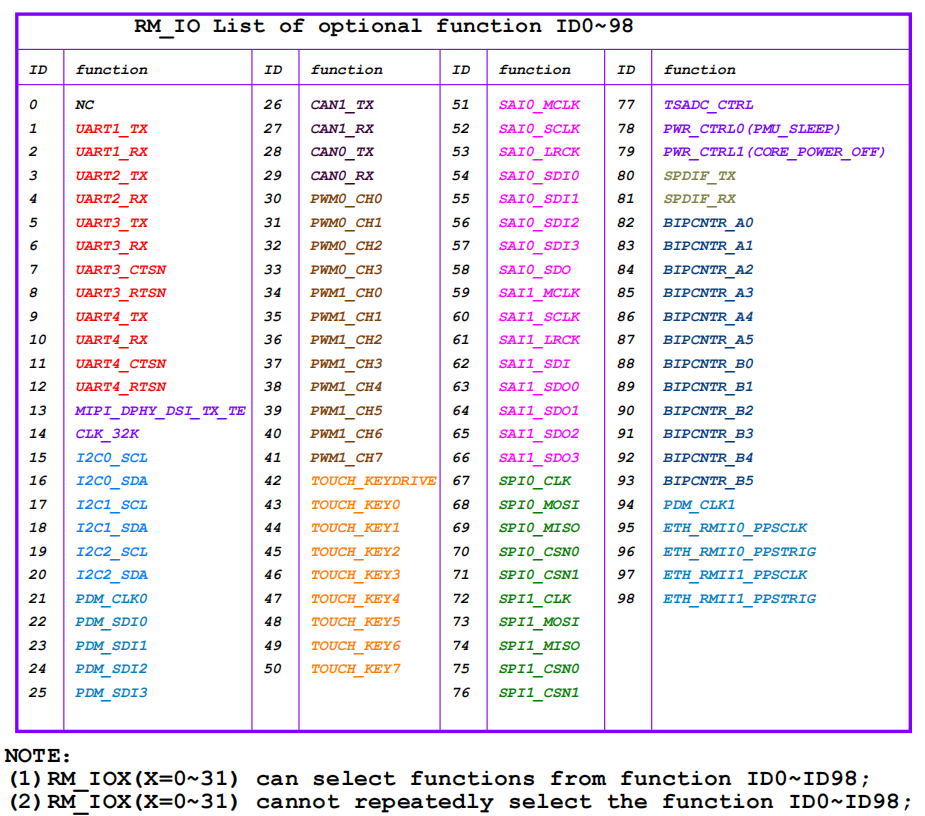Click PWR_CTRL1(CORE_POWER_OFF) text

(x=774, y=152)
